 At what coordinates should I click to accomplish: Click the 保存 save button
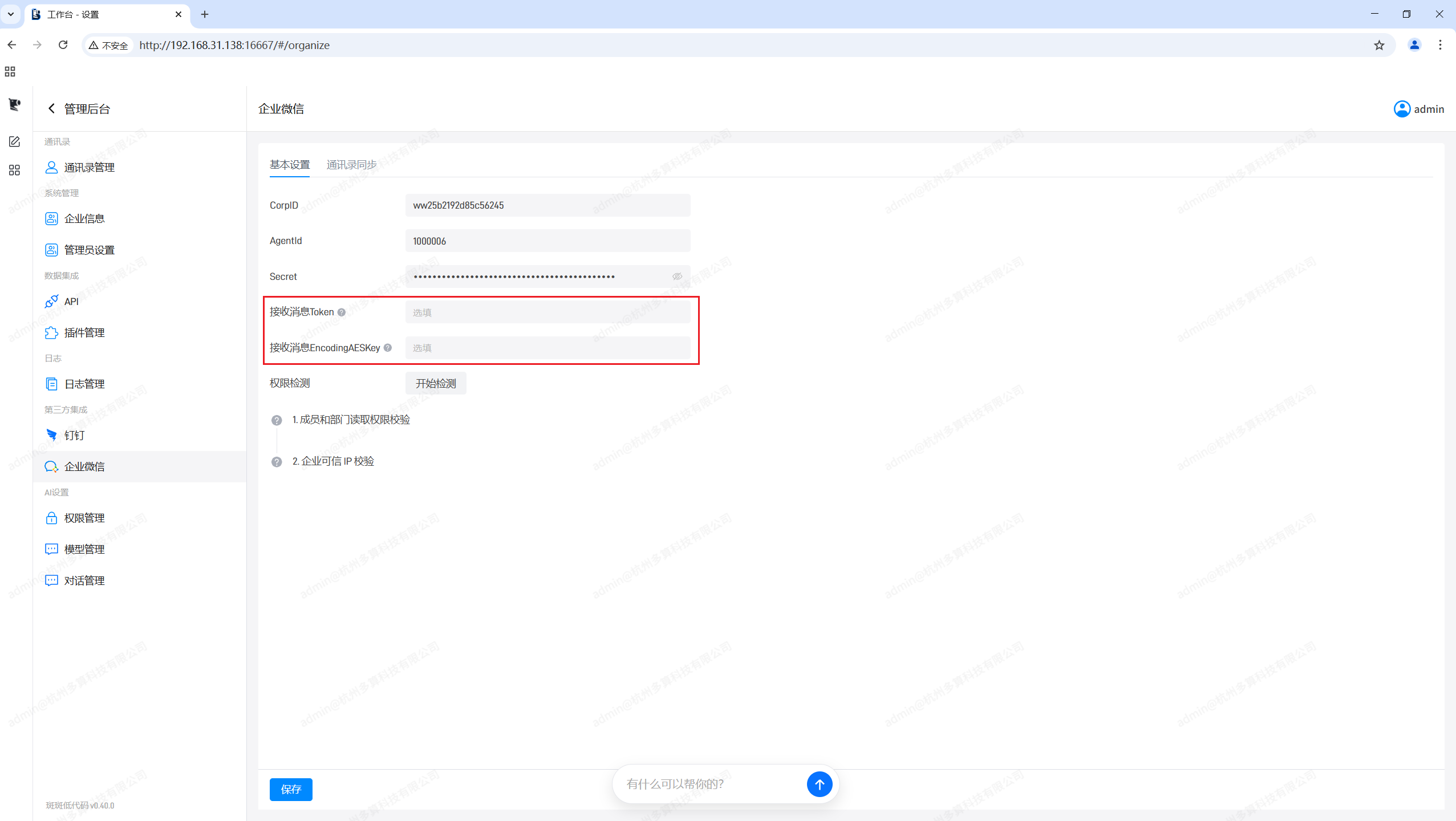[x=291, y=789]
